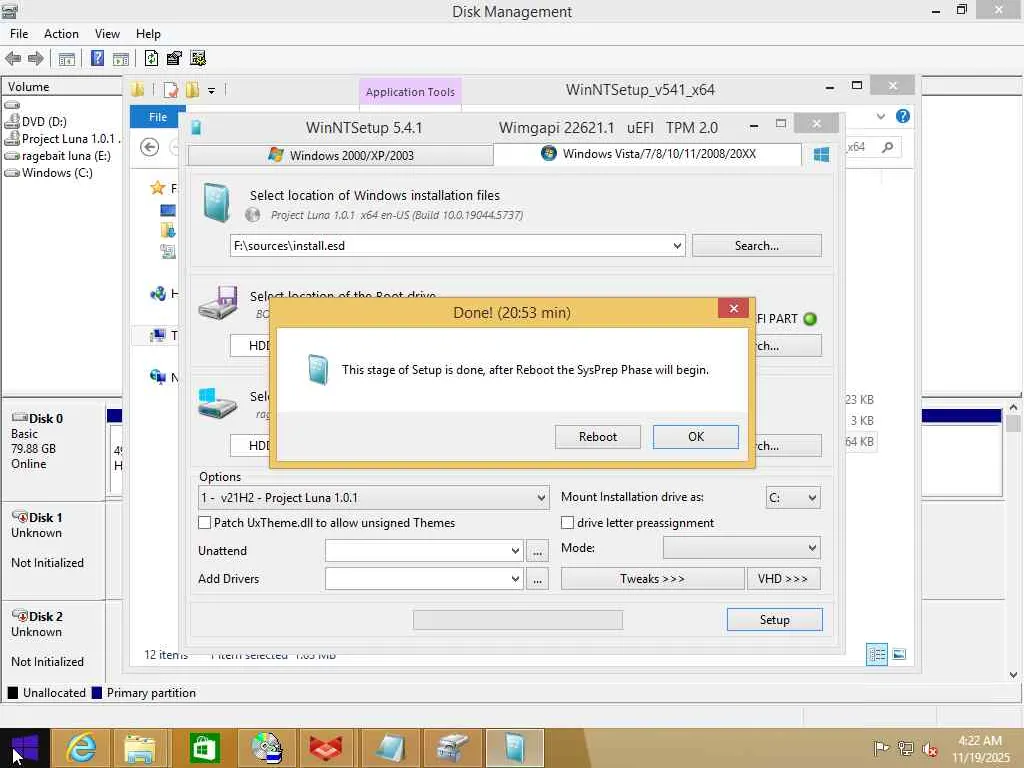Open the View menu
The height and width of the screenshot is (768, 1024).
click(x=107, y=34)
